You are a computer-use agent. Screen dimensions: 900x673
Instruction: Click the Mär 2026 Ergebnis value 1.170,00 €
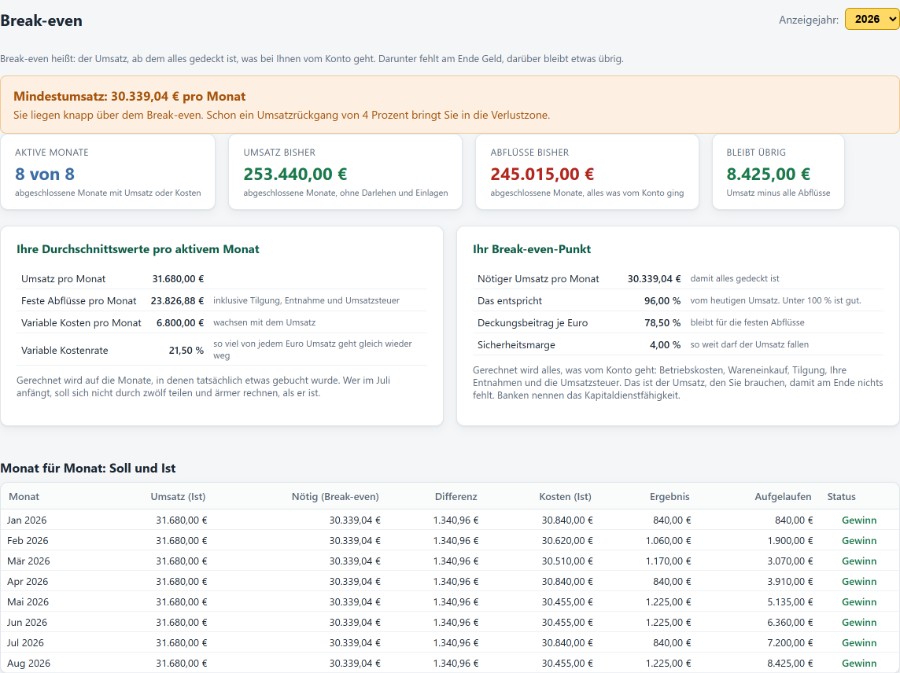point(668,561)
